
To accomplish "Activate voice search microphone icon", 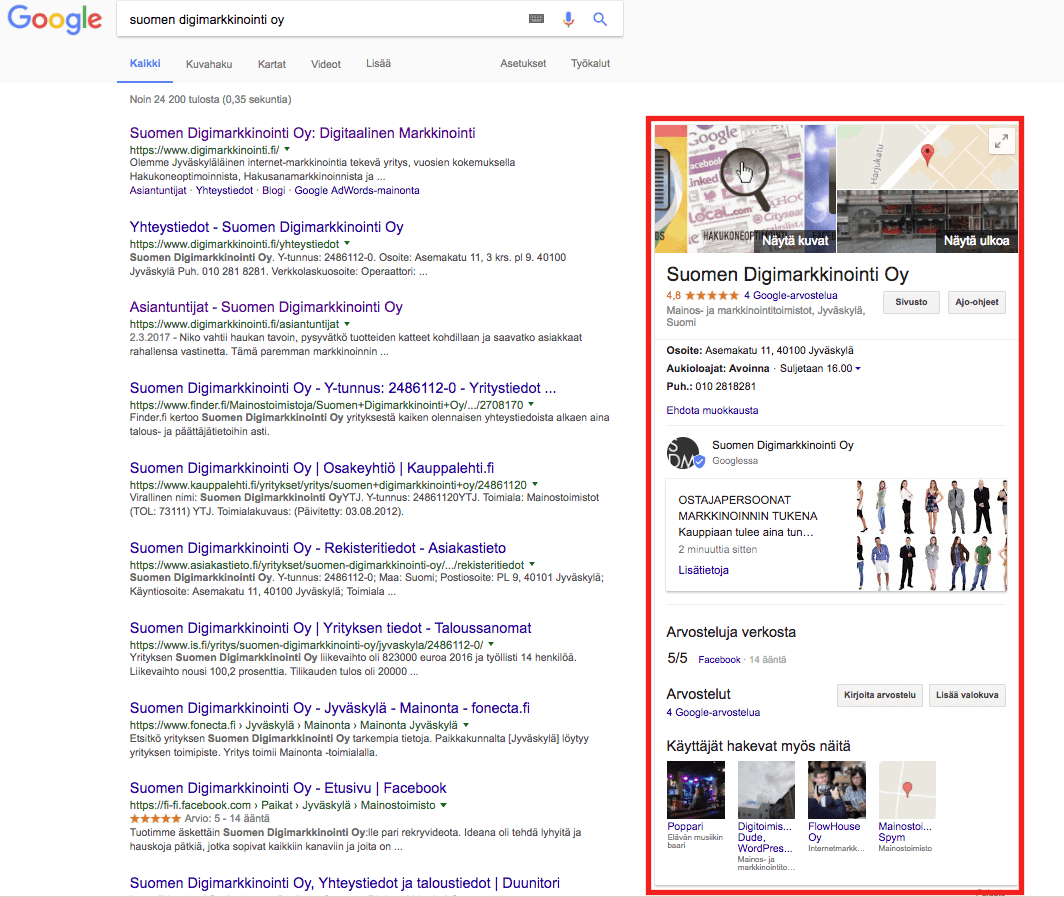I will click(x=568, y=19).
